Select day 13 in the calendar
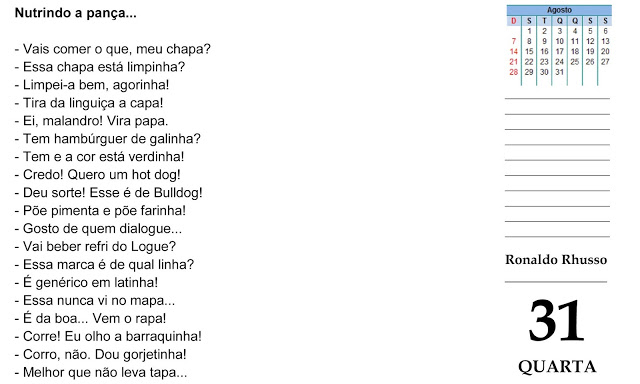640x384 pixels. click(x=605, y=41)
